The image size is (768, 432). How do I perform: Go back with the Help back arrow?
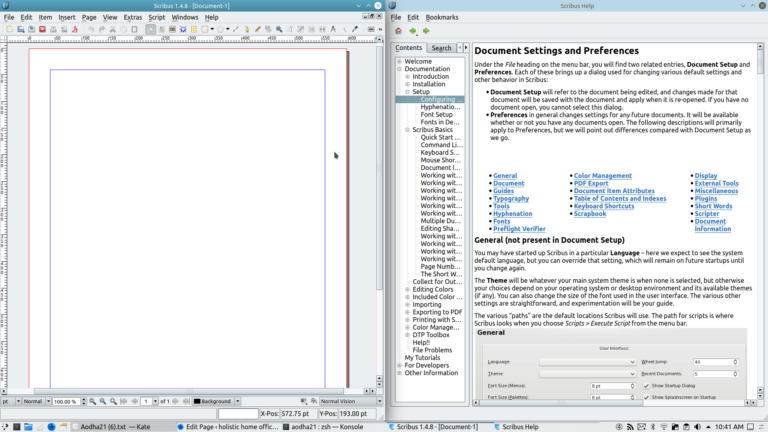412,31
